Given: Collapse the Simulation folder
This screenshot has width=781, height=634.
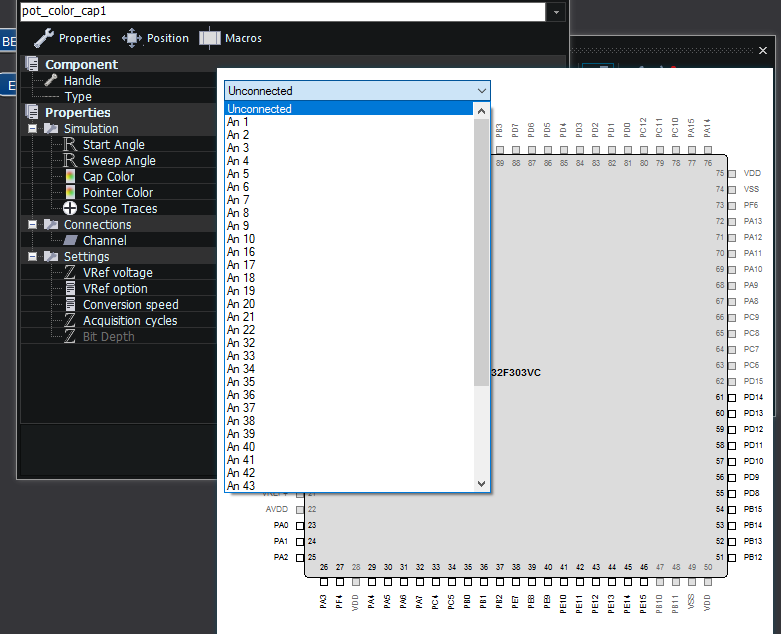Looking at the screenshot, I should (32, 128).
